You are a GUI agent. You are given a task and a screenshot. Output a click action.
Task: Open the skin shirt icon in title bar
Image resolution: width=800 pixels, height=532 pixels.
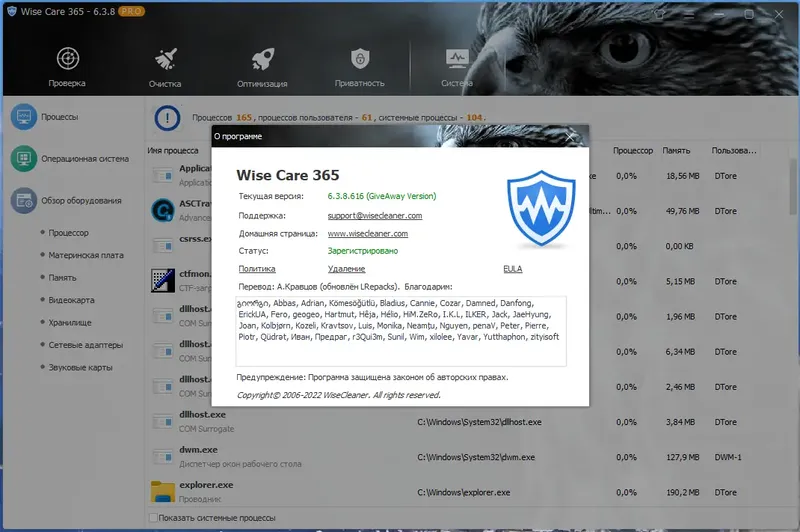pos(660,14)
